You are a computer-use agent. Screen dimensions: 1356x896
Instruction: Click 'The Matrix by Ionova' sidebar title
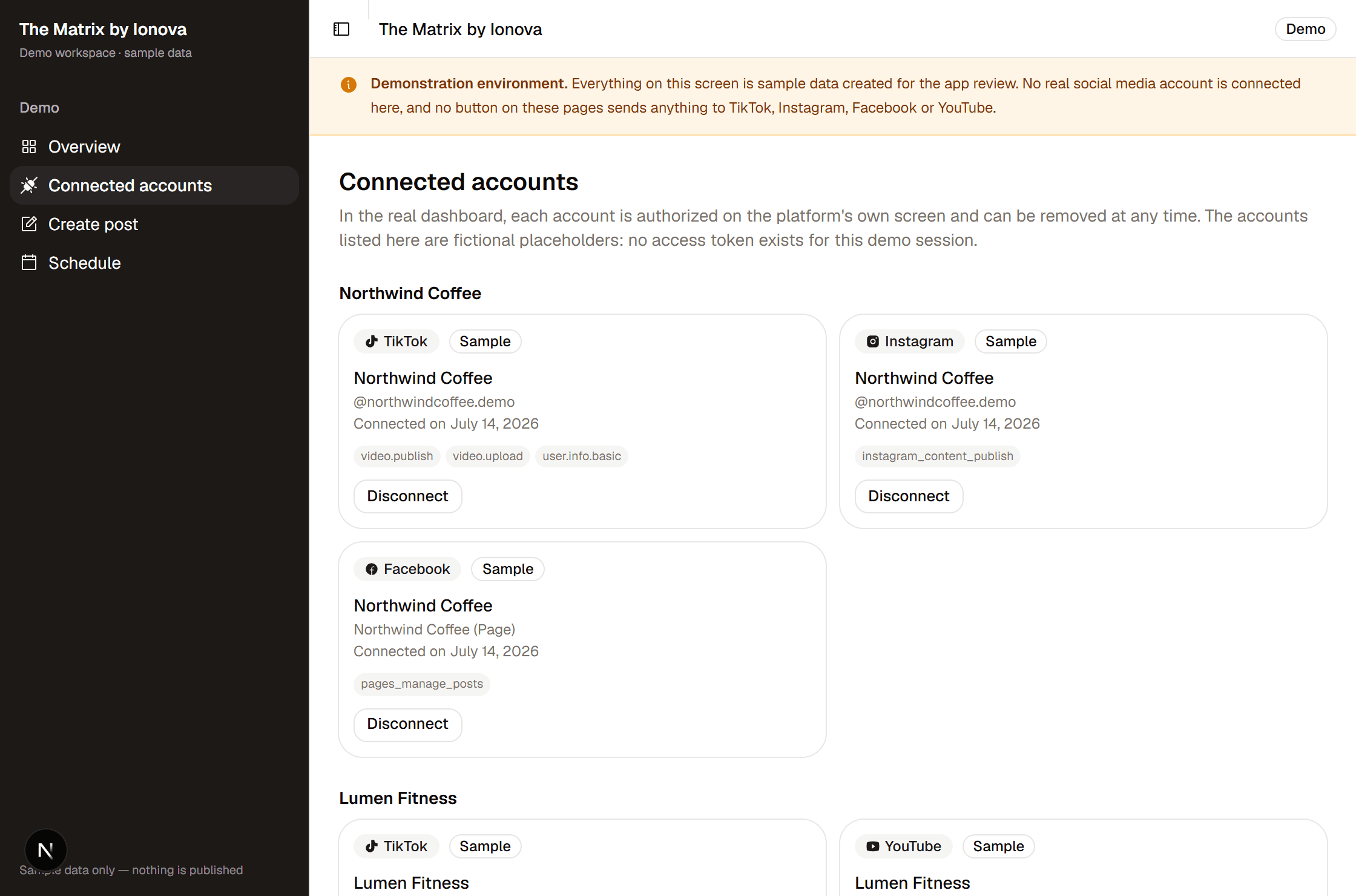[x=103, y=29]
